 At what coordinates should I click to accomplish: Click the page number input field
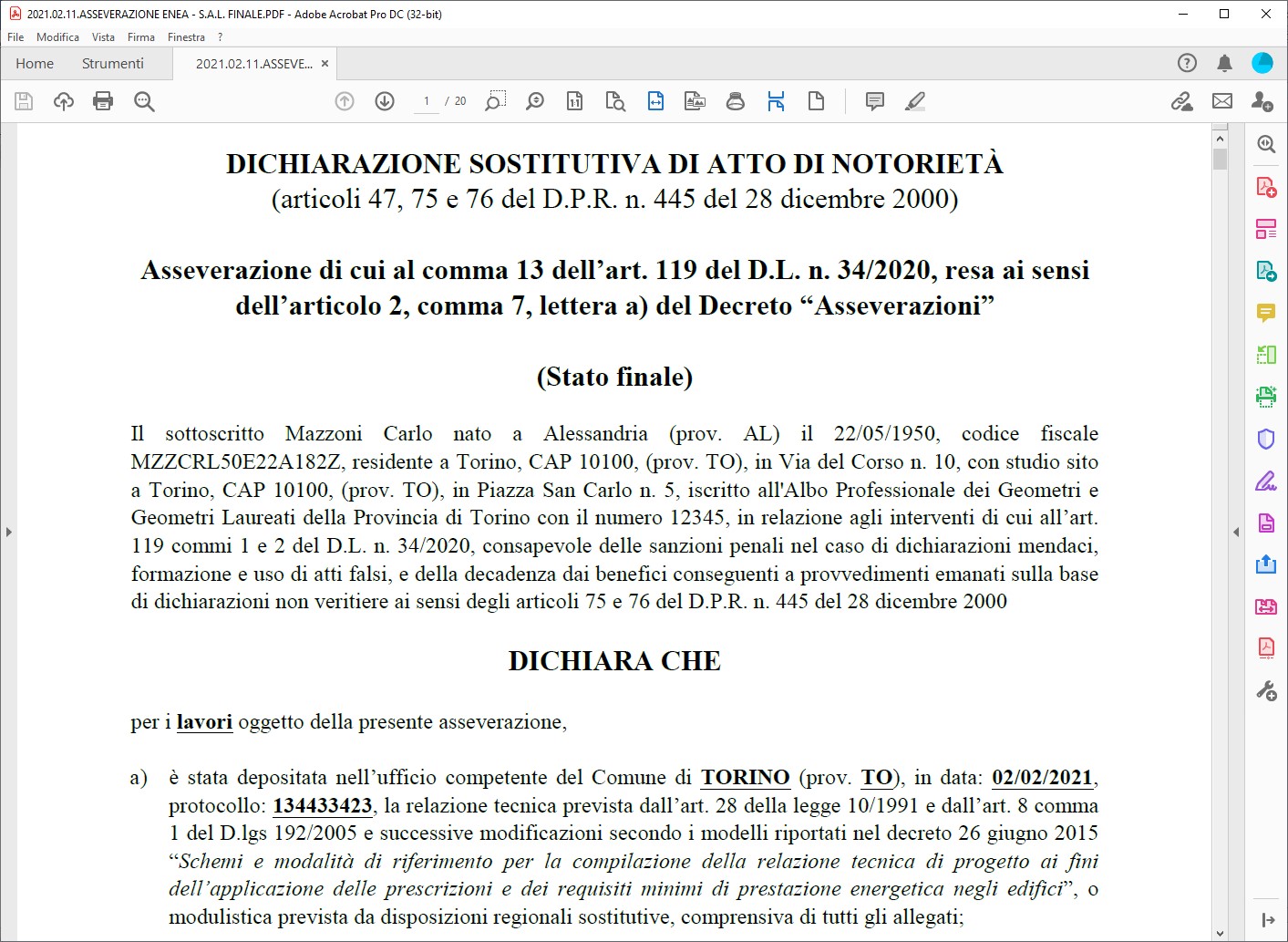426,101
